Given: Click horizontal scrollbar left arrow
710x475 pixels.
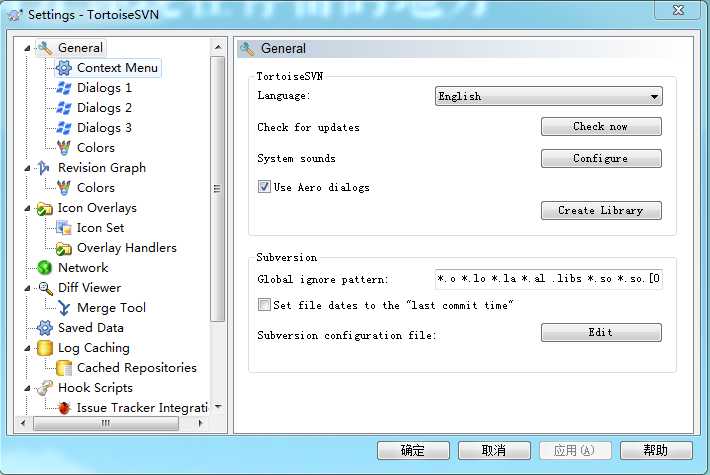Looking at the screenshot, I should (x=23, y=424).
